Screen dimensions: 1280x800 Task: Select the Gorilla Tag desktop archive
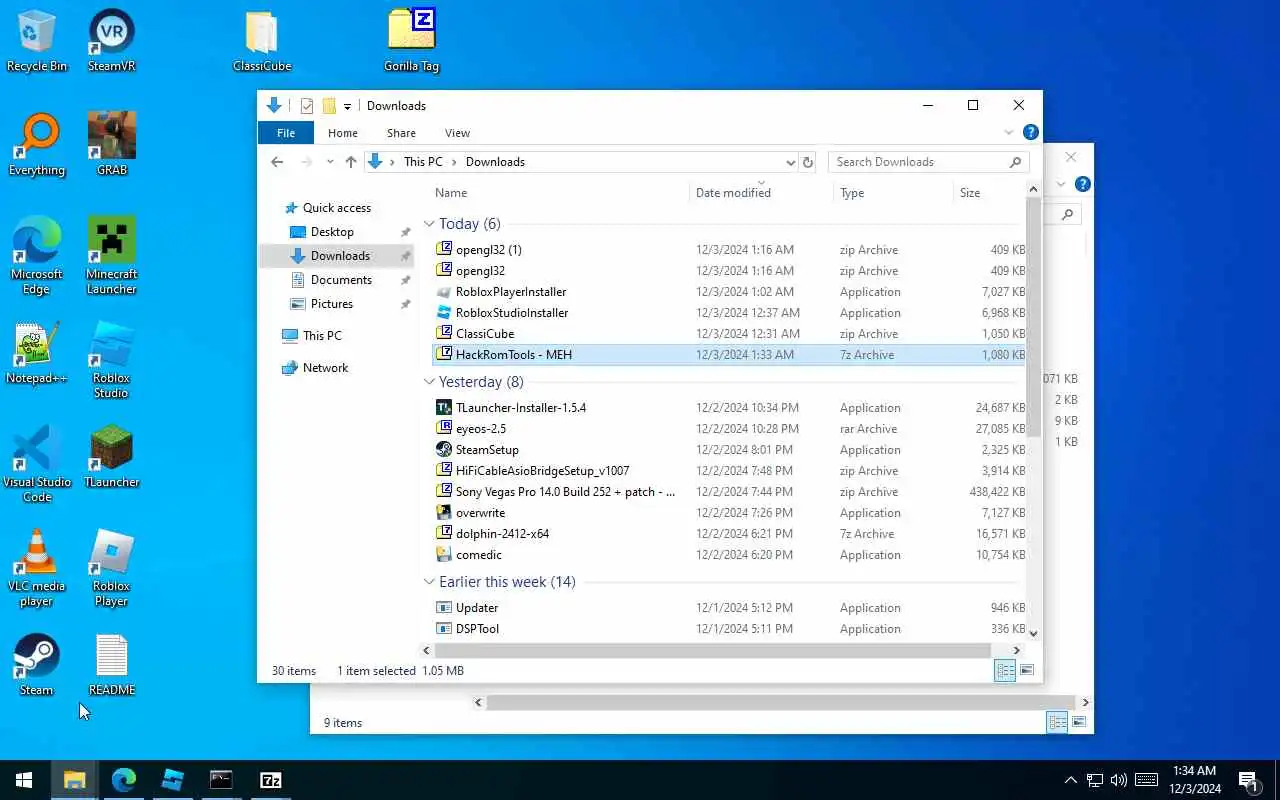coord(411,41)
